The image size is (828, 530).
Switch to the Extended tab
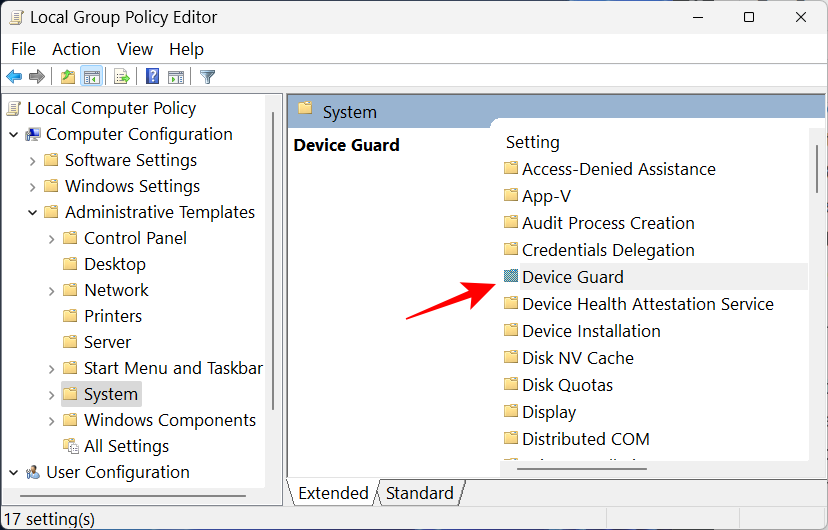[333, 493]
